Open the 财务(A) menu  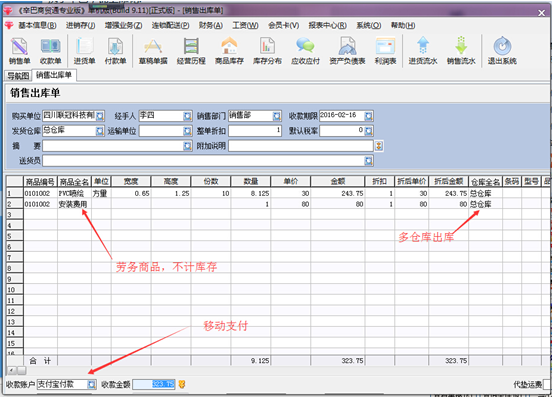point(211,25)
